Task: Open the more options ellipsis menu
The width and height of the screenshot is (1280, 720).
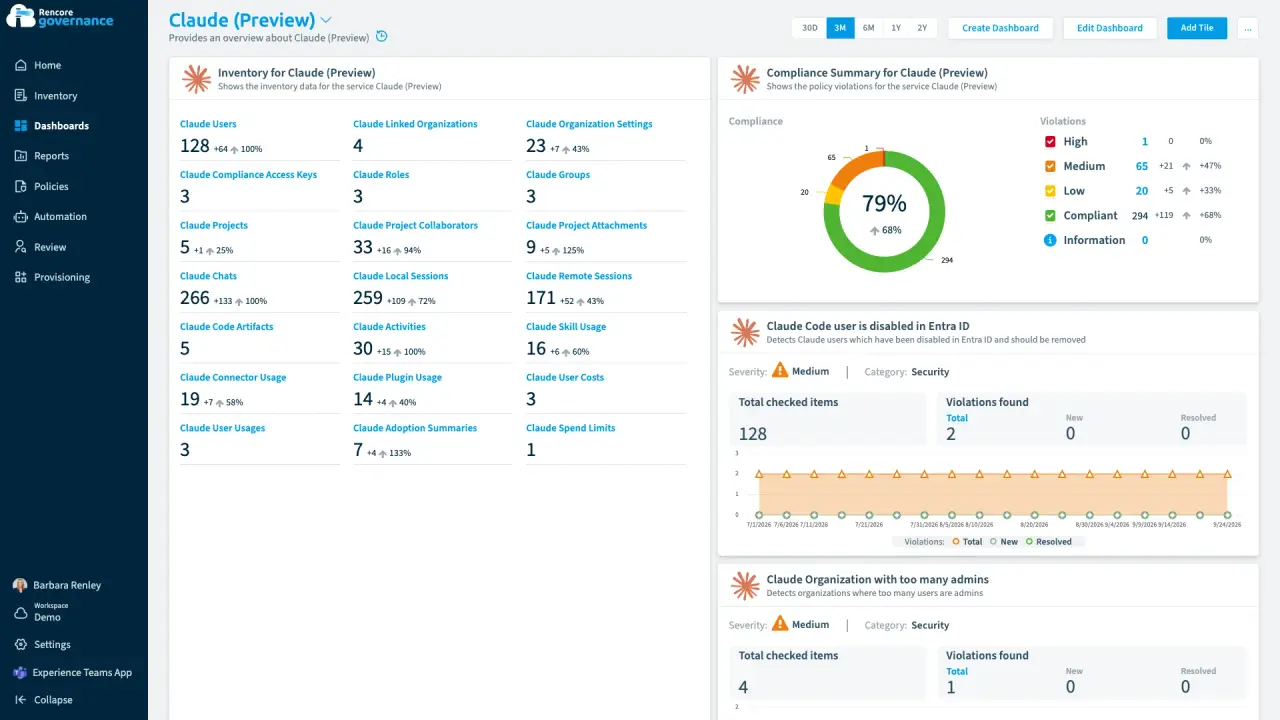Action: click(1247, 28)
